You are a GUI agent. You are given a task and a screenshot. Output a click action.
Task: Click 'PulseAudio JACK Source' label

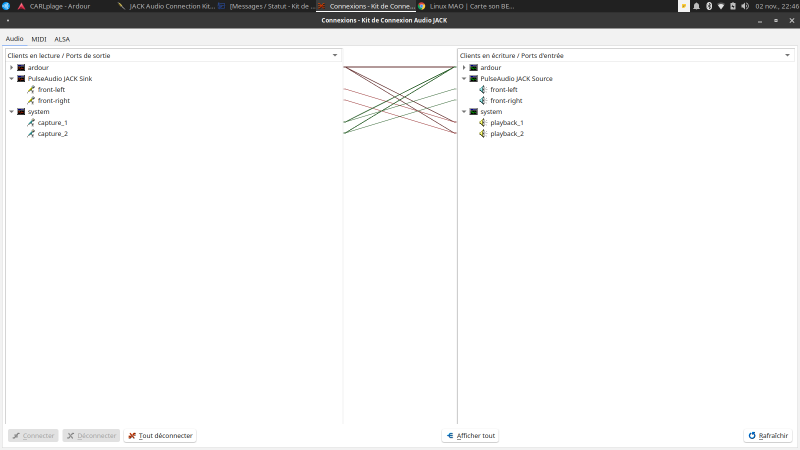pyautogui.click(x=516, y=79)
